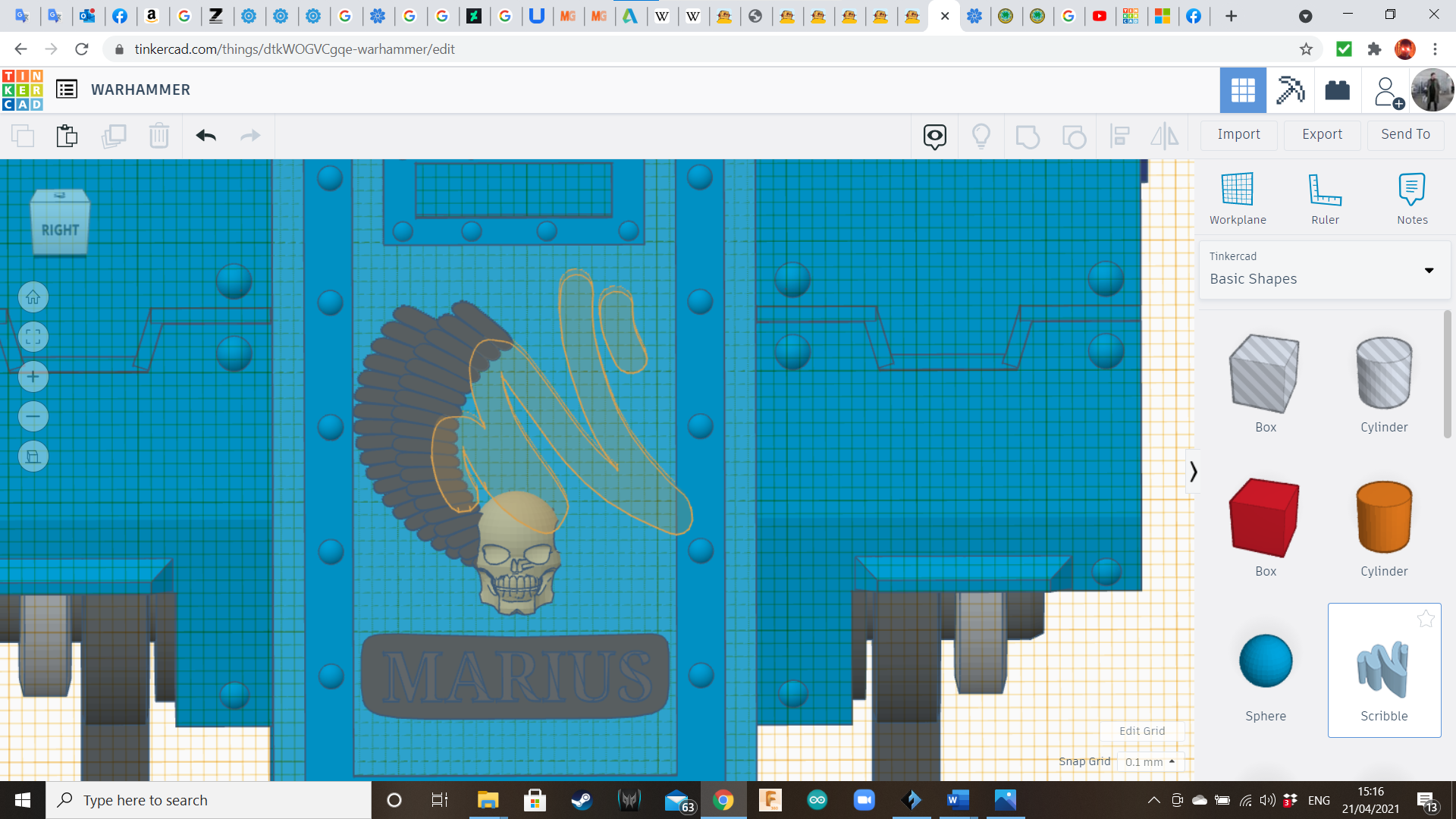Click the Home view button
Screen dimensions: 1456x819
click(x=33, y=297)
